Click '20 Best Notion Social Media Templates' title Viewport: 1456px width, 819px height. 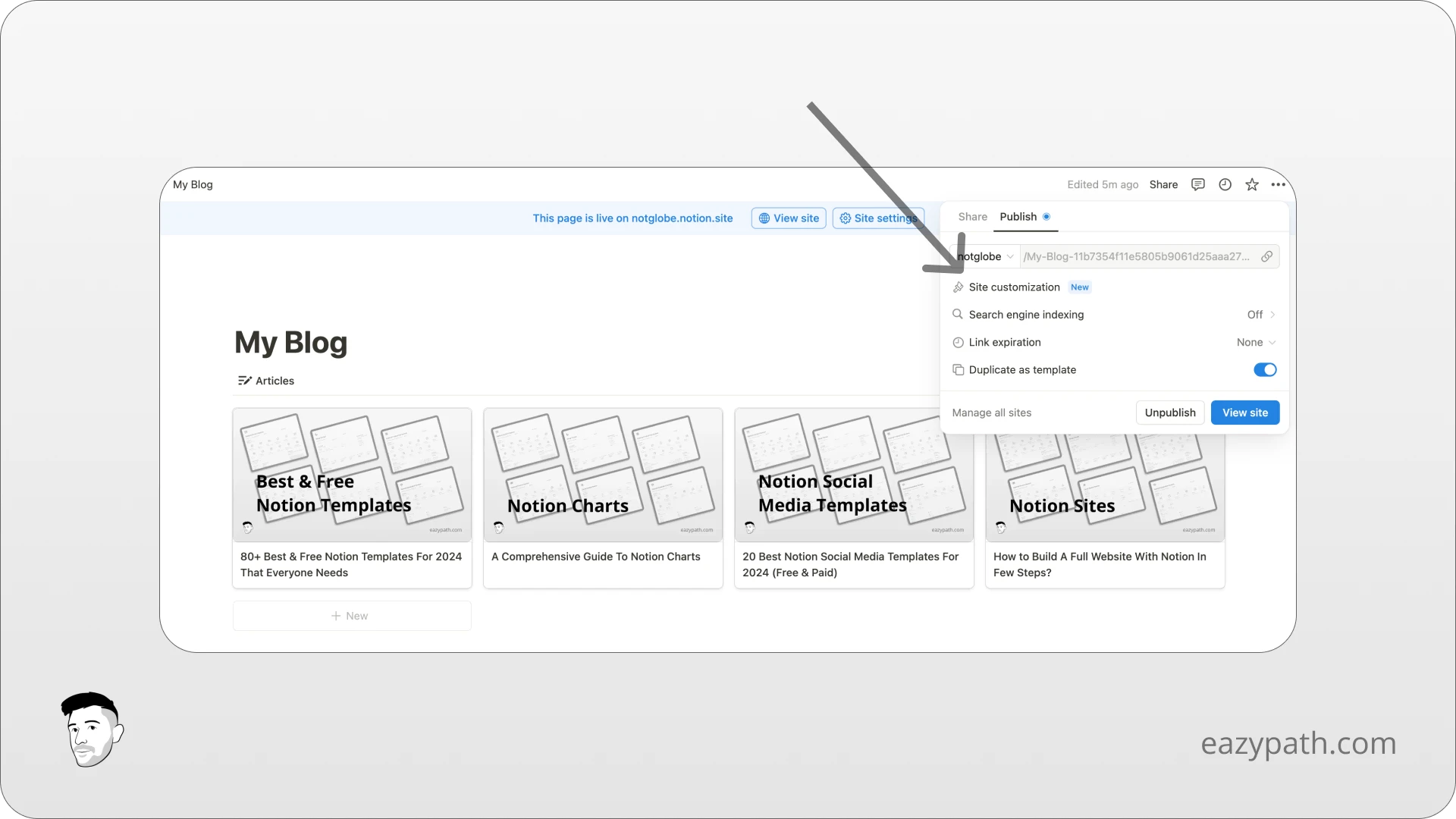pos(850,564)
